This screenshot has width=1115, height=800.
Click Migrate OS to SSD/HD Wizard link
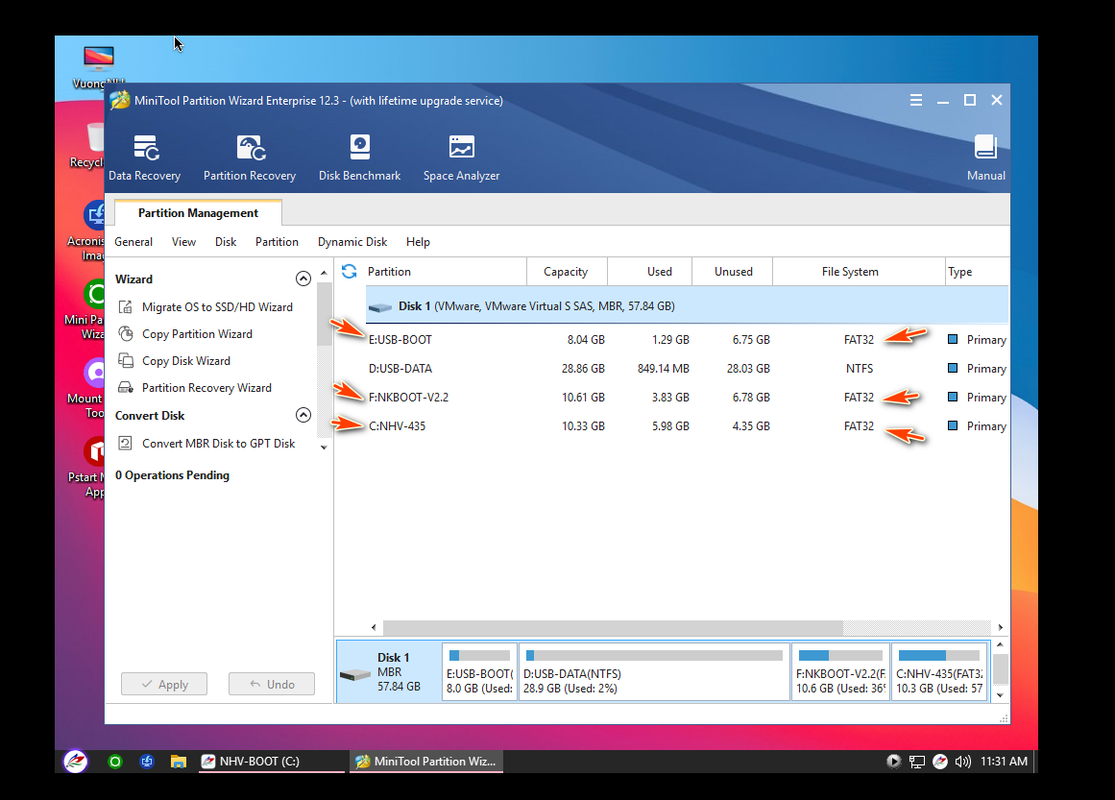tap(217, 306)
